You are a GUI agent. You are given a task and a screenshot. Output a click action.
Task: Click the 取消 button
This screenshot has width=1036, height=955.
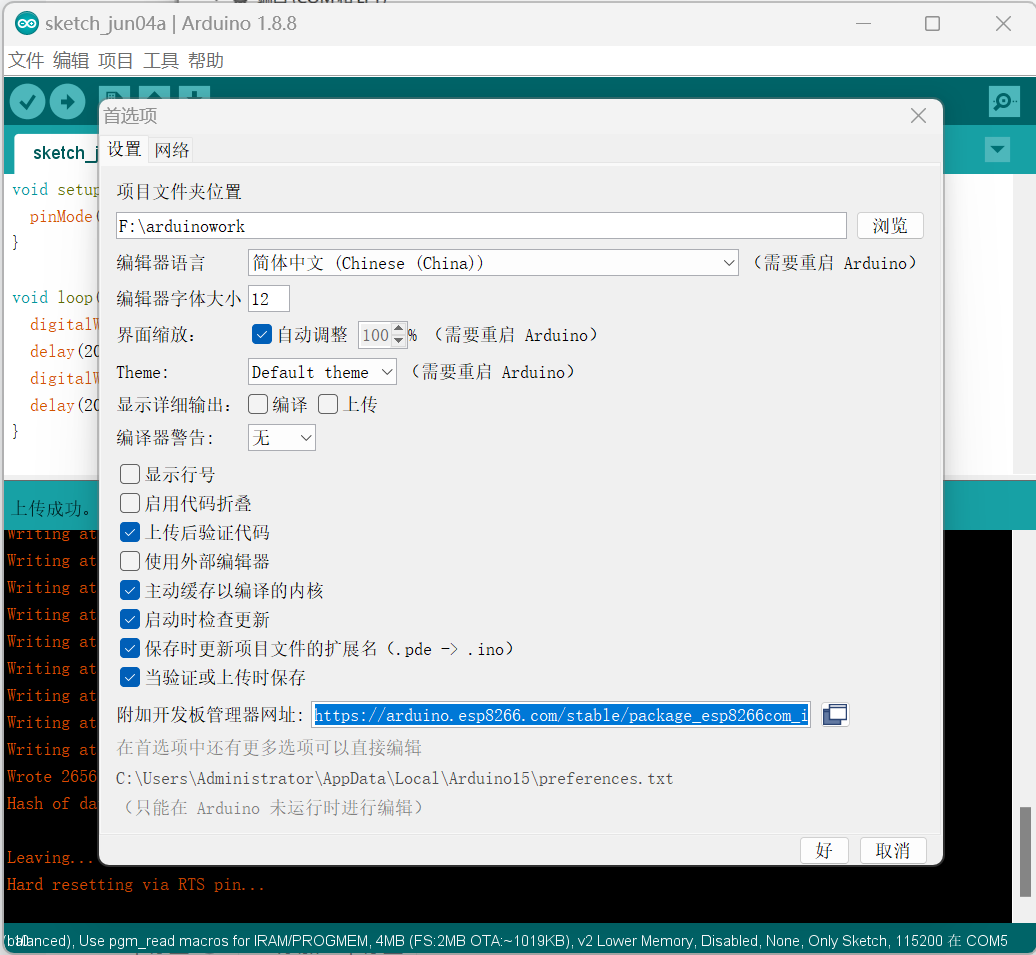[x=893, y=851]
